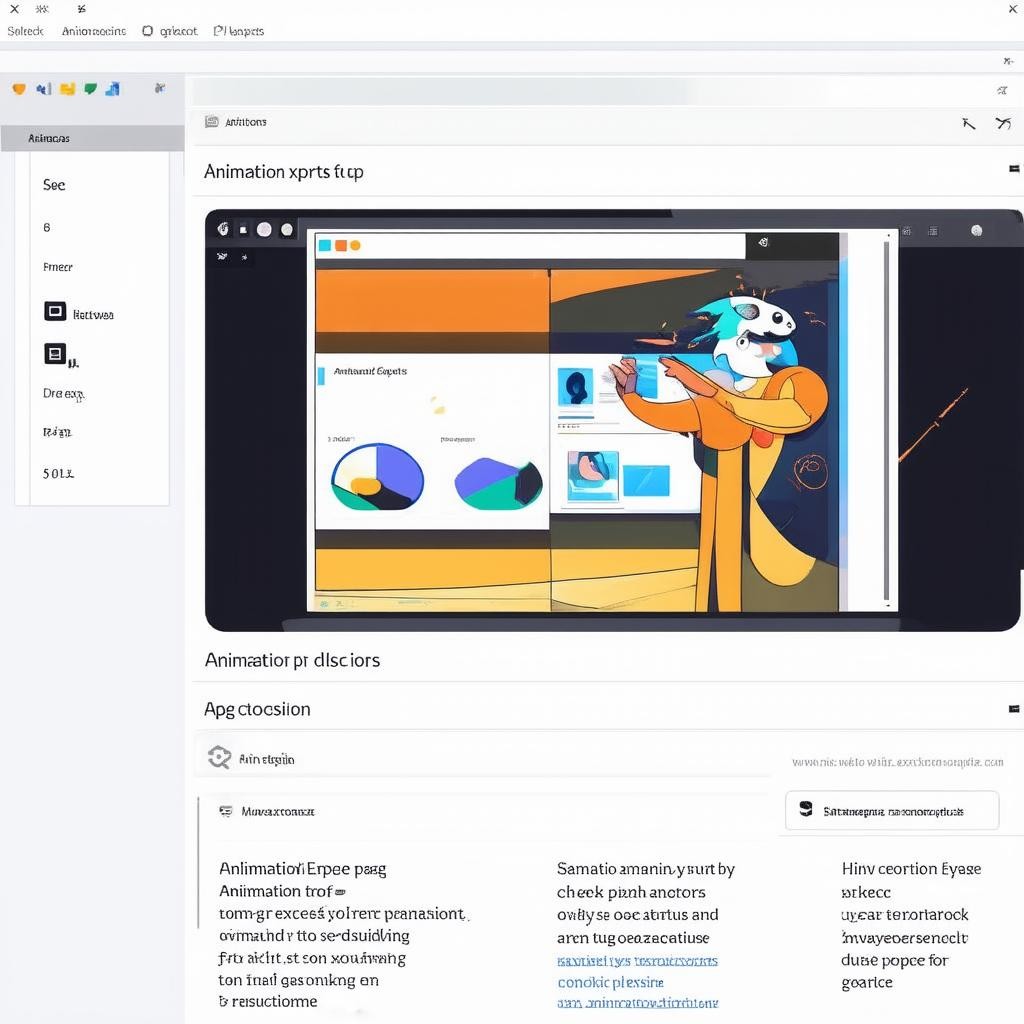Image resolution: width=1024 pixels, height=1024 pixels.
Task: Click the vertical scrollbar inside the preview
Action: tap(886, 420)
